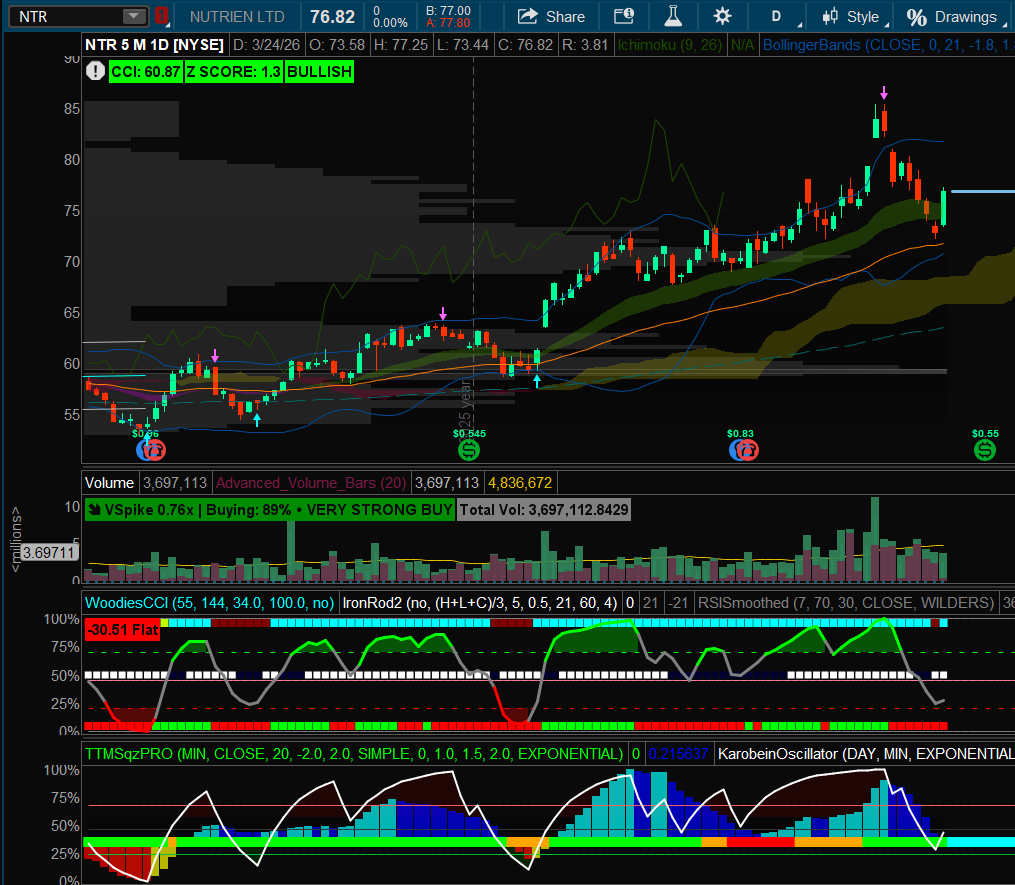Click the $0.83 earnings phone icon

click(741, 450)
